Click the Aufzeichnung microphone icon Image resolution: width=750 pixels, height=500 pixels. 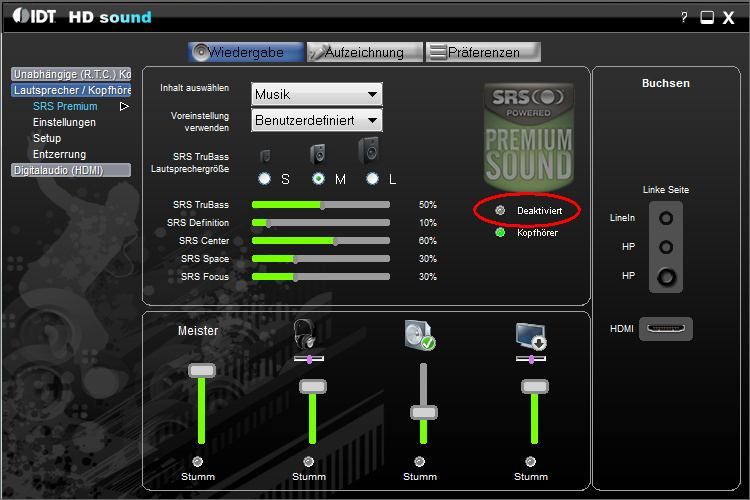point(317,53)
